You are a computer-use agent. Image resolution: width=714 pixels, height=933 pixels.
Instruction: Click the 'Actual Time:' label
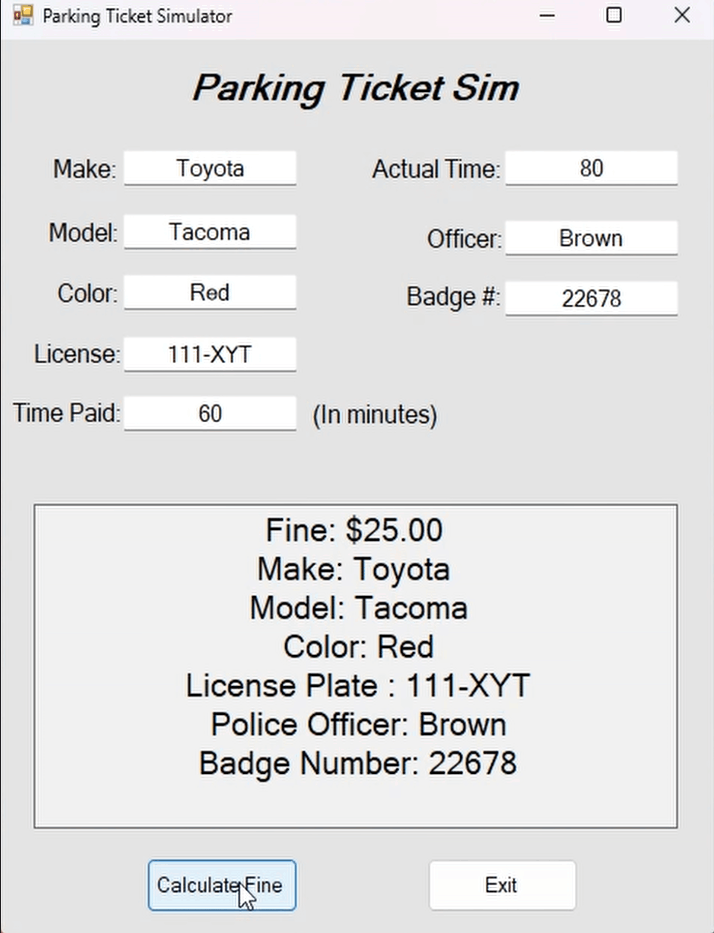point(436,170)
